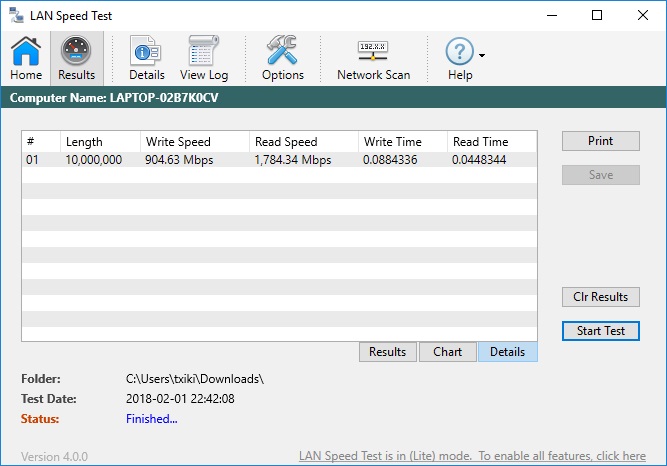This screenshot has width=667, height=466.
Task: Click the Length column header
Action: tap(100, 142)
